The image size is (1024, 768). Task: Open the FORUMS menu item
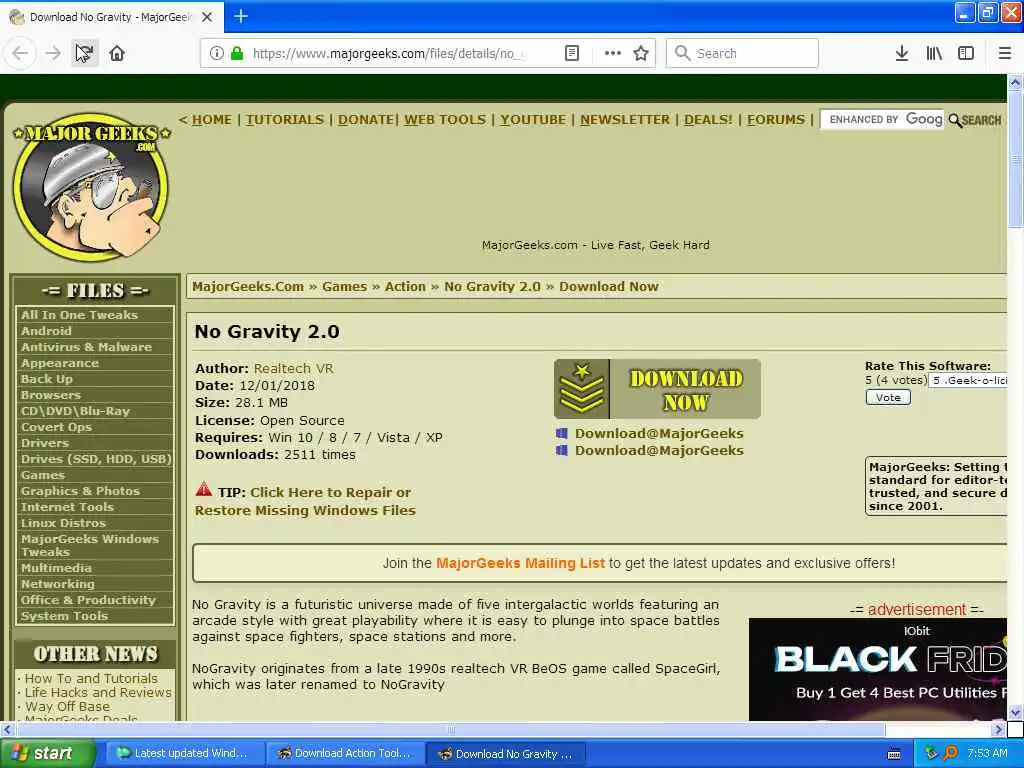coord(776,120)
